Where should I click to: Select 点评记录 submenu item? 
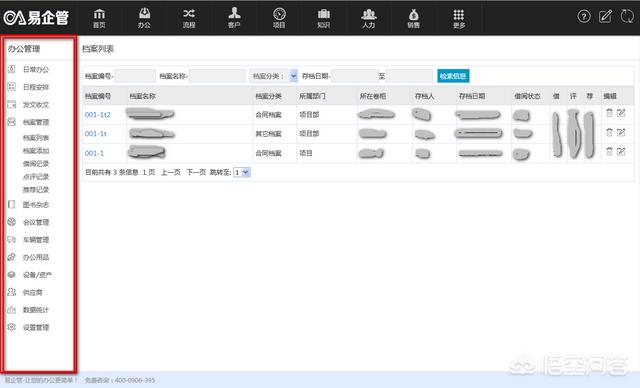point(36,177)
